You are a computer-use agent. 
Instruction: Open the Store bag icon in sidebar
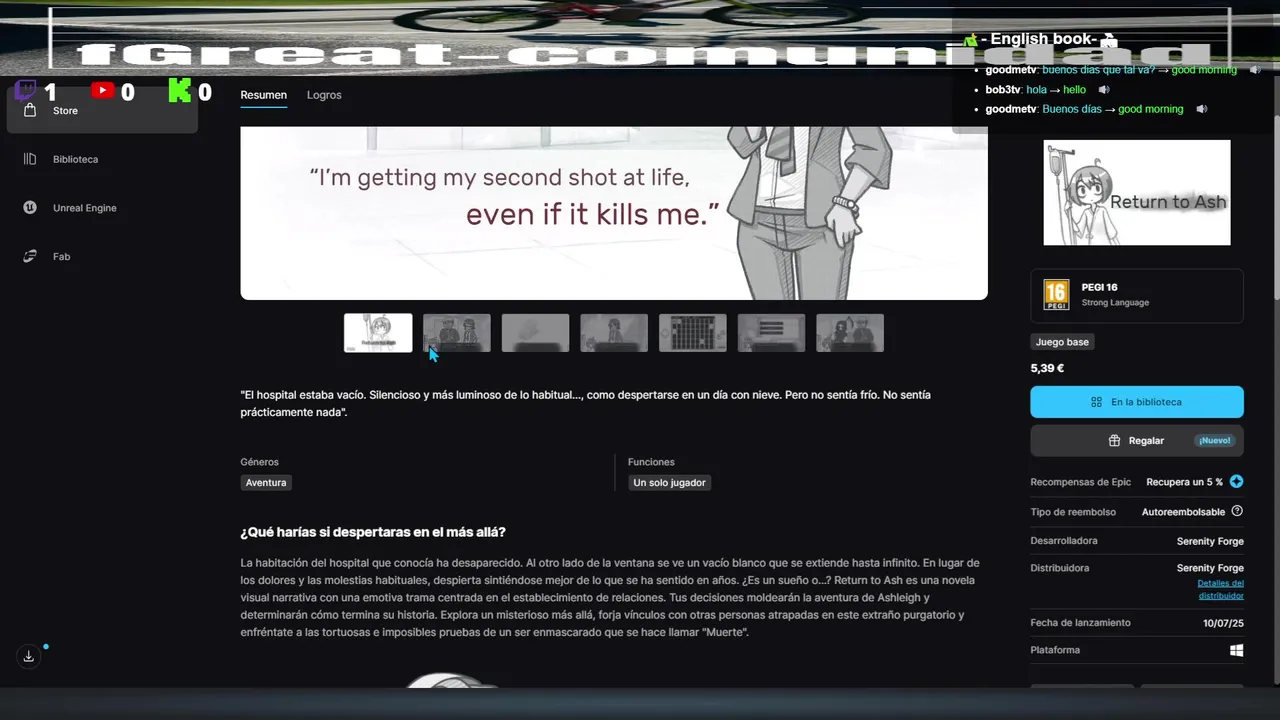point(30,111)
